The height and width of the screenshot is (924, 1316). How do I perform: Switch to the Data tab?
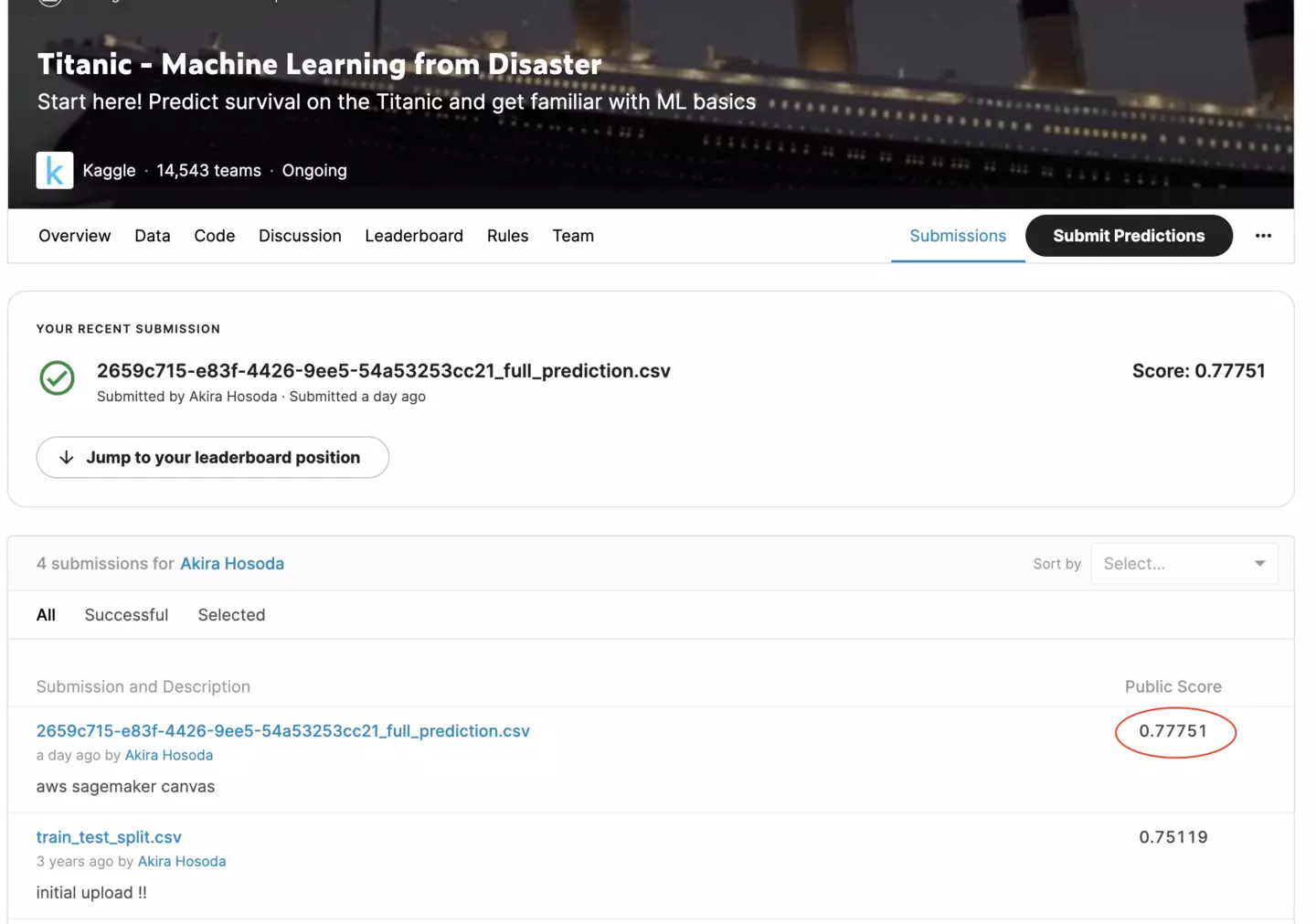click(153, 236)
